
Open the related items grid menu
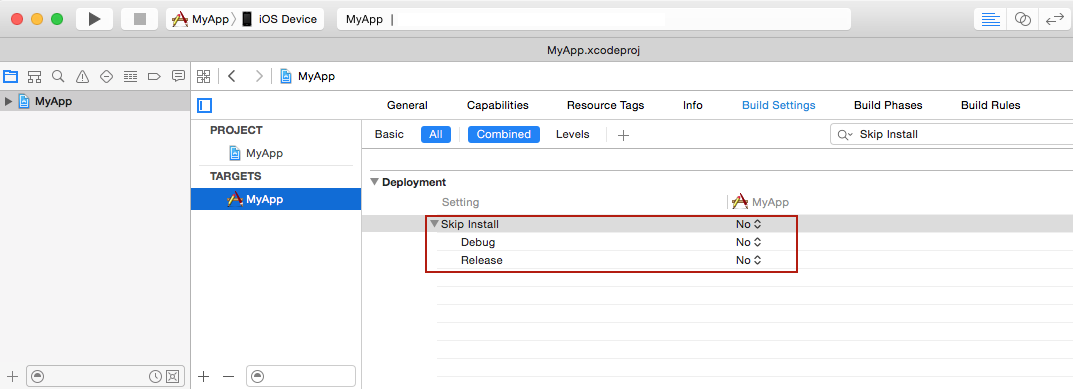coord(203,76)
